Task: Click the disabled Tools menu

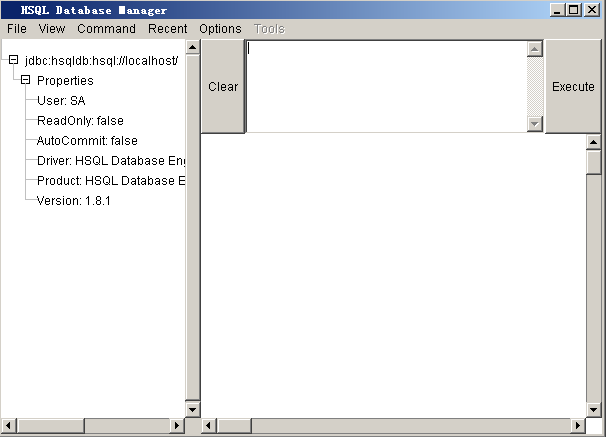Action: [x=269, y=29]
